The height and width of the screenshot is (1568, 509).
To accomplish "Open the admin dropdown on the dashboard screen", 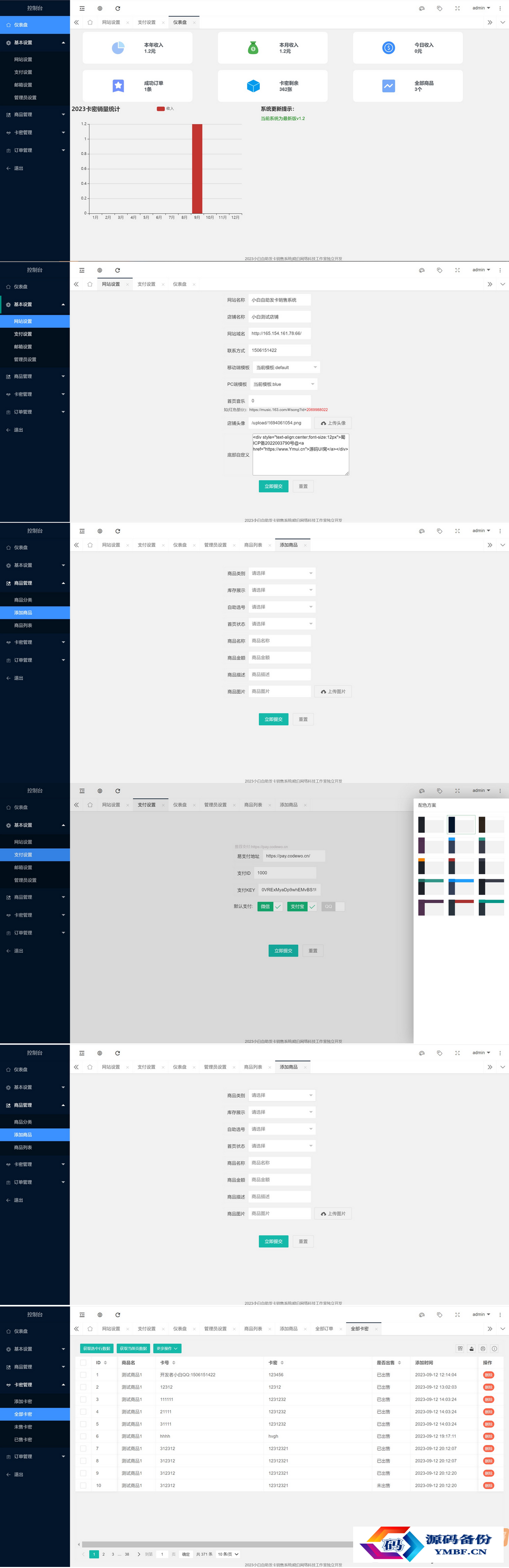I will pyautogui.click(x=481, y=8).
